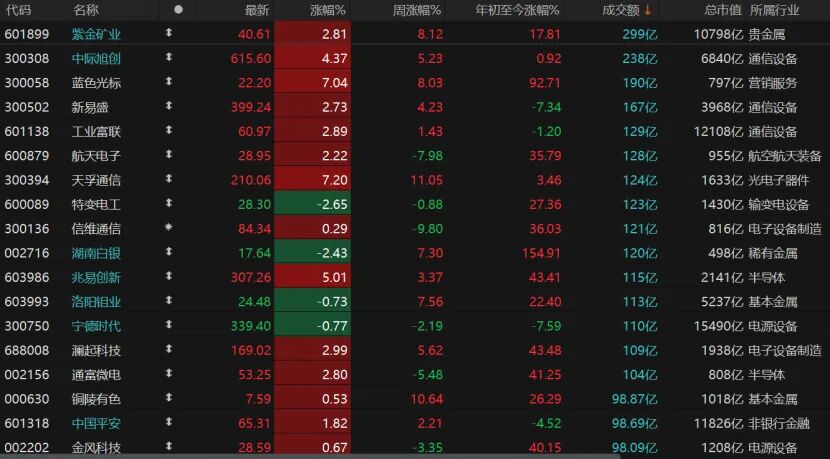
Task: Click the marker icon in 铜陵有色 row
Action: [x=169, y=398]
